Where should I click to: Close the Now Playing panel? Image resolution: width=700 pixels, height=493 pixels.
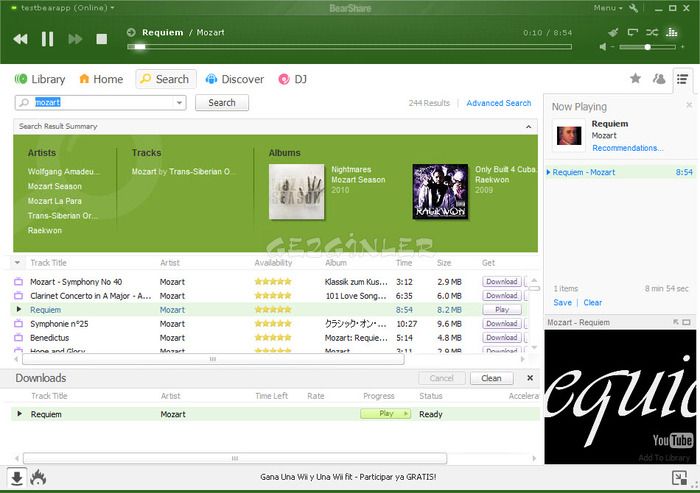(689, 104)
